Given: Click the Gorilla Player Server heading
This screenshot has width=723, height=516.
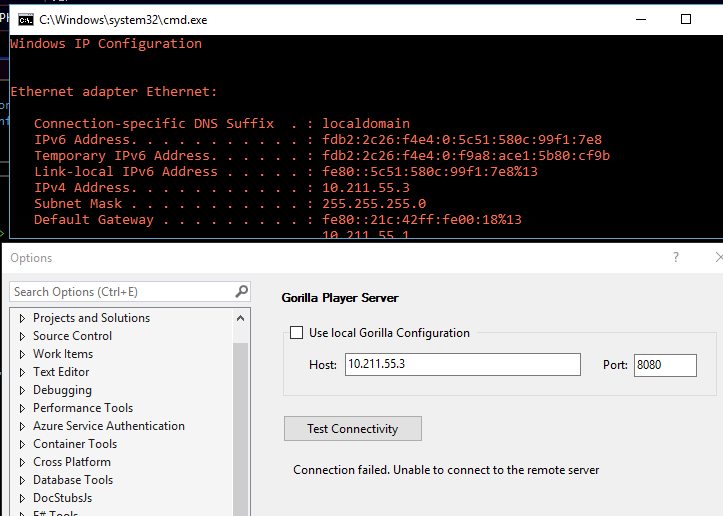Looking at the screenshot, I should (340, 298).
